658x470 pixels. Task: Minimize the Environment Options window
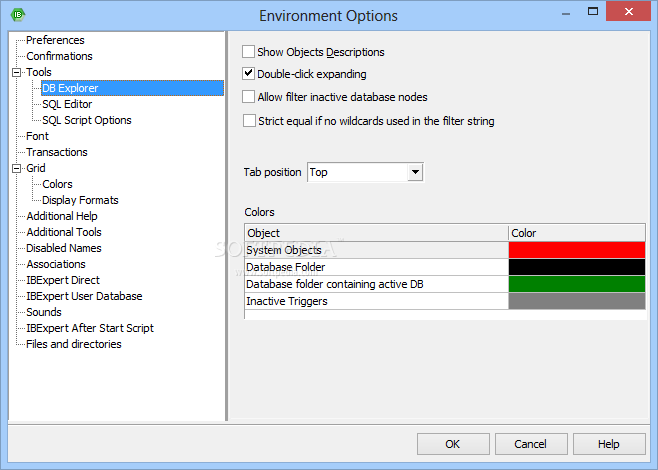566,13
